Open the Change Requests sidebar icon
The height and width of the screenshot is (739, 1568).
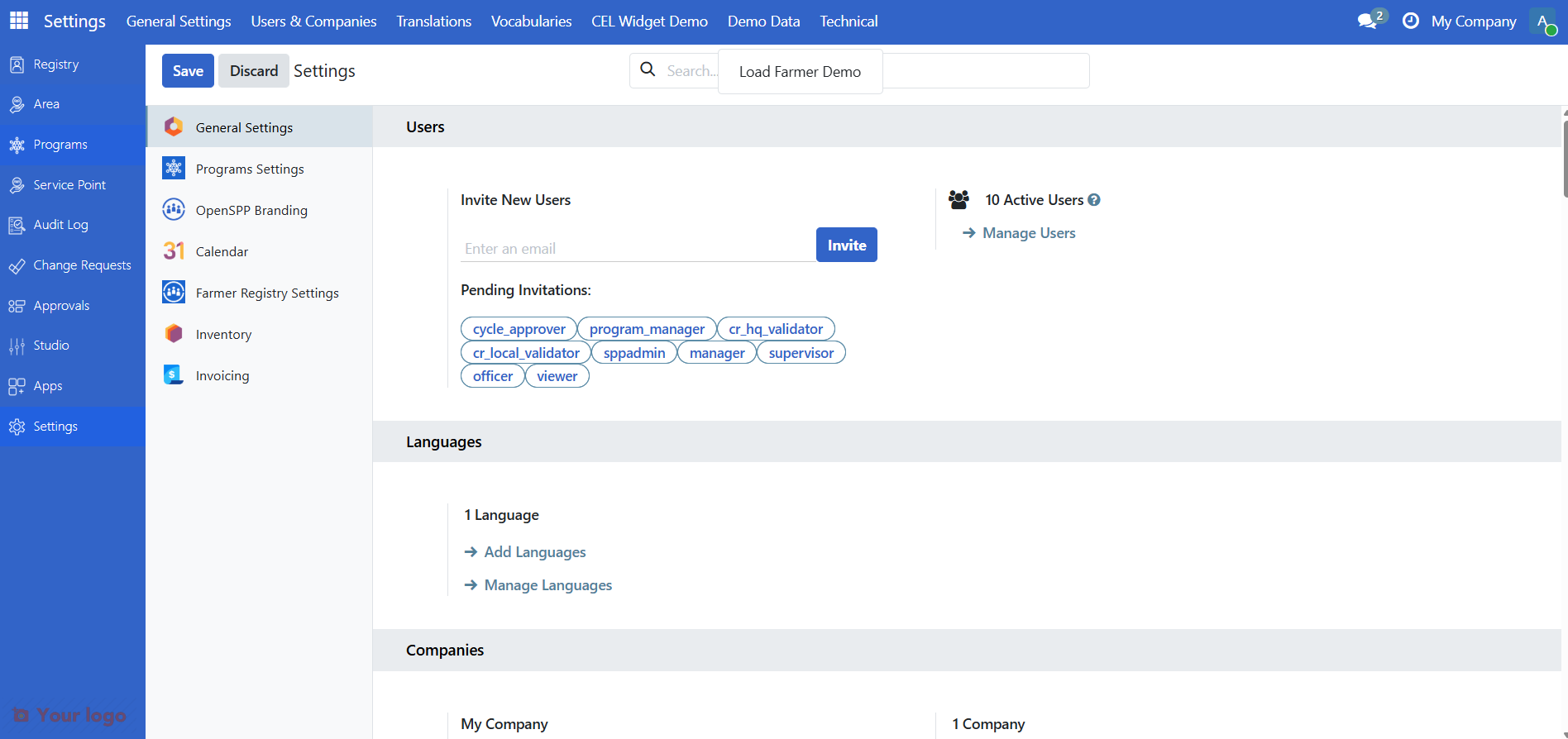point(17,265)
